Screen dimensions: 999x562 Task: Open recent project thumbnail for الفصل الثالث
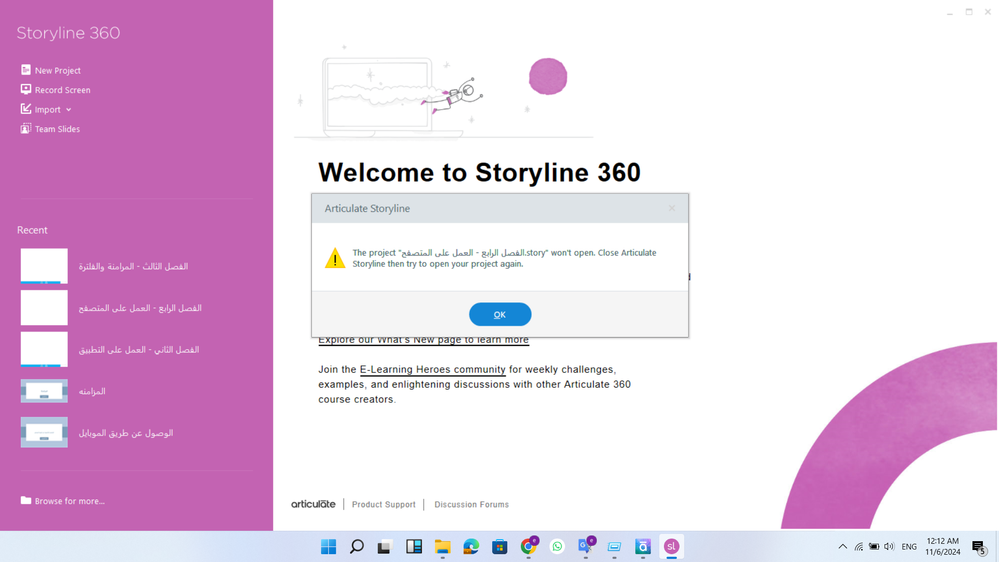click(44, 266)
